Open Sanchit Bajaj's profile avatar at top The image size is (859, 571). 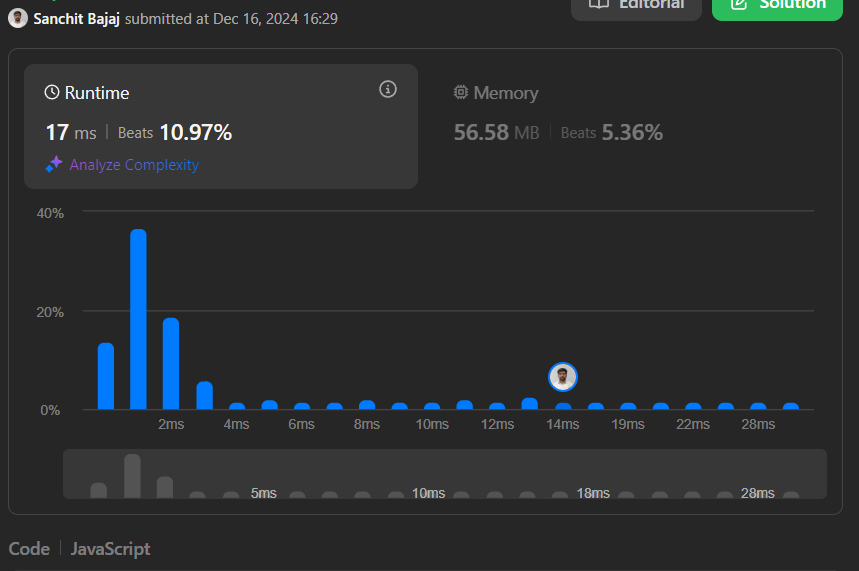[x=18, y=18]
